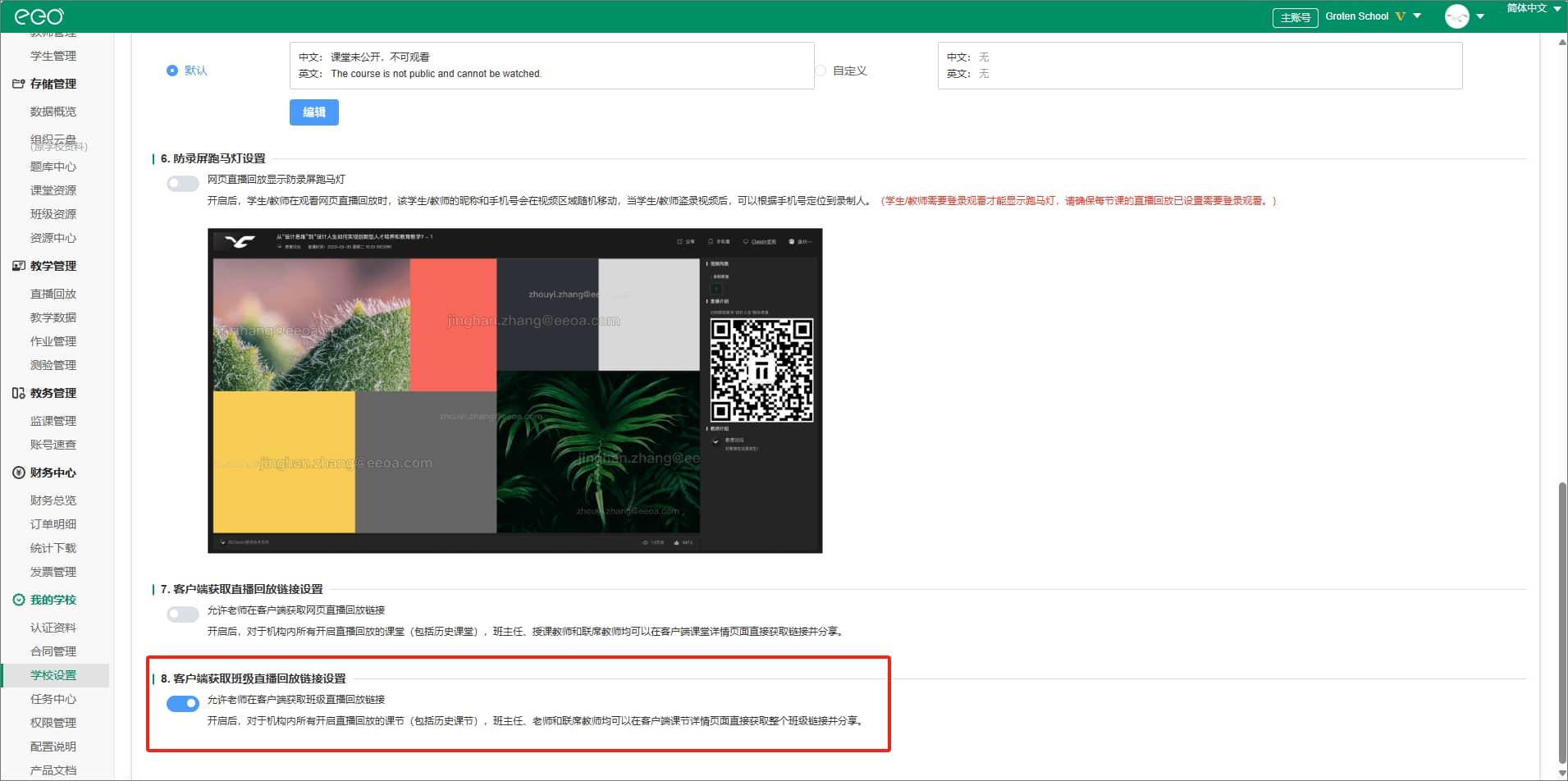Open 订单明细 in the sidebar
The height and width of the screenshot is (781, 1568).
[x=53, y=524]
